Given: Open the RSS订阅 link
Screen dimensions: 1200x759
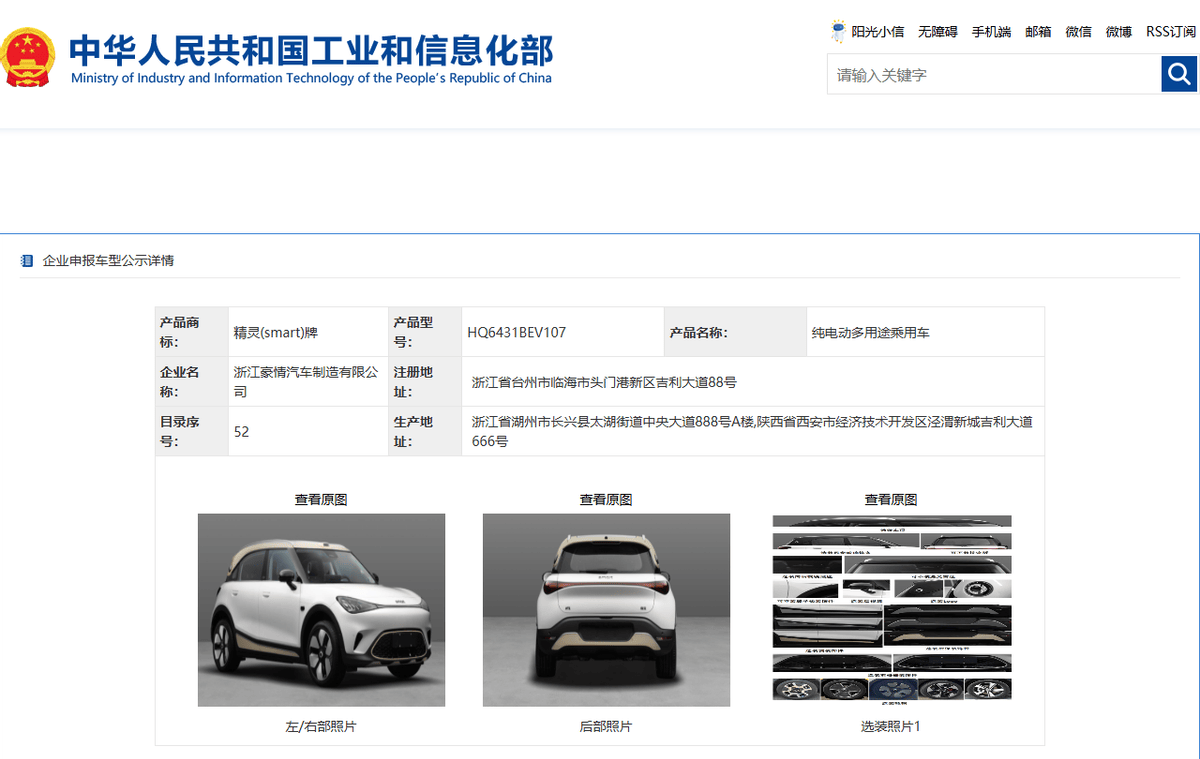Looking at the screenshot, I should point(1171,32).
